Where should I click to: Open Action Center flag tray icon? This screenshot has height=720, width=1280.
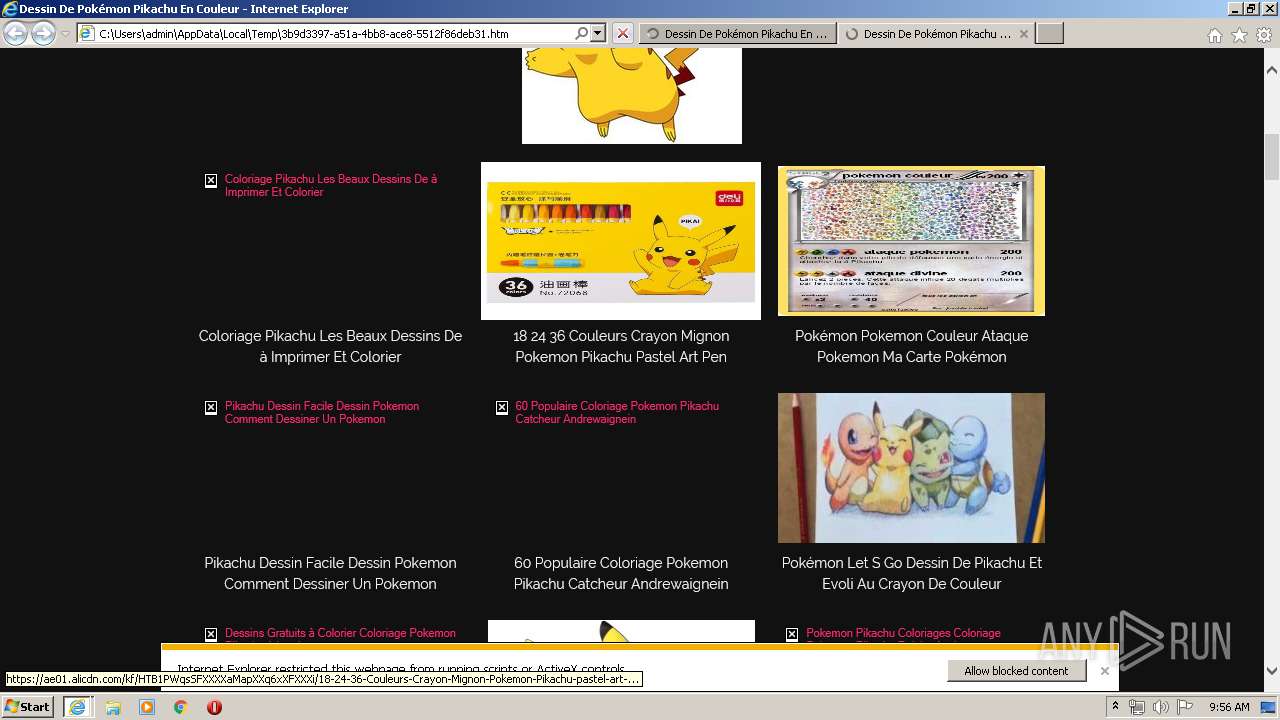coord(1185,707)
